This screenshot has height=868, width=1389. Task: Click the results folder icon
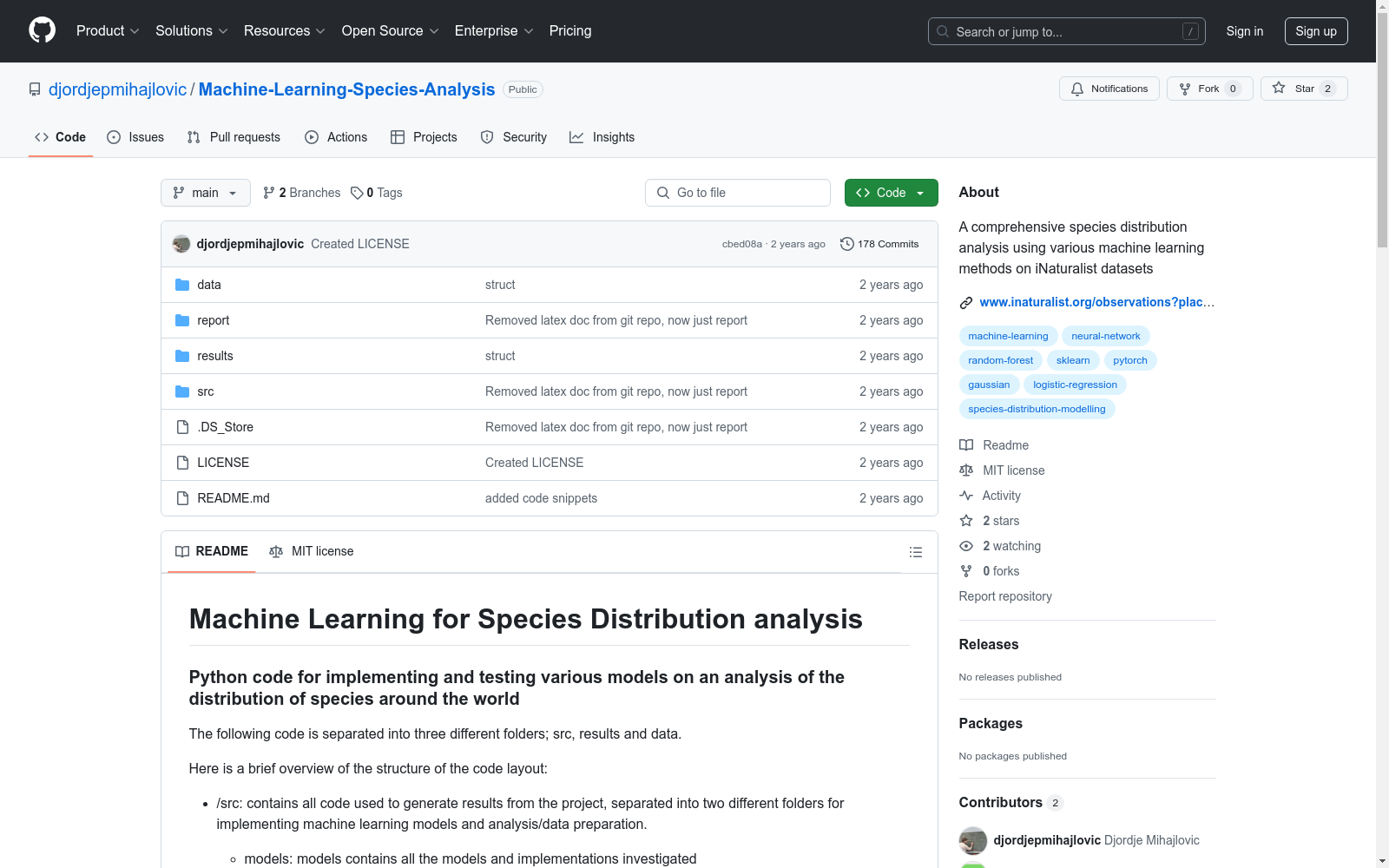182,356
